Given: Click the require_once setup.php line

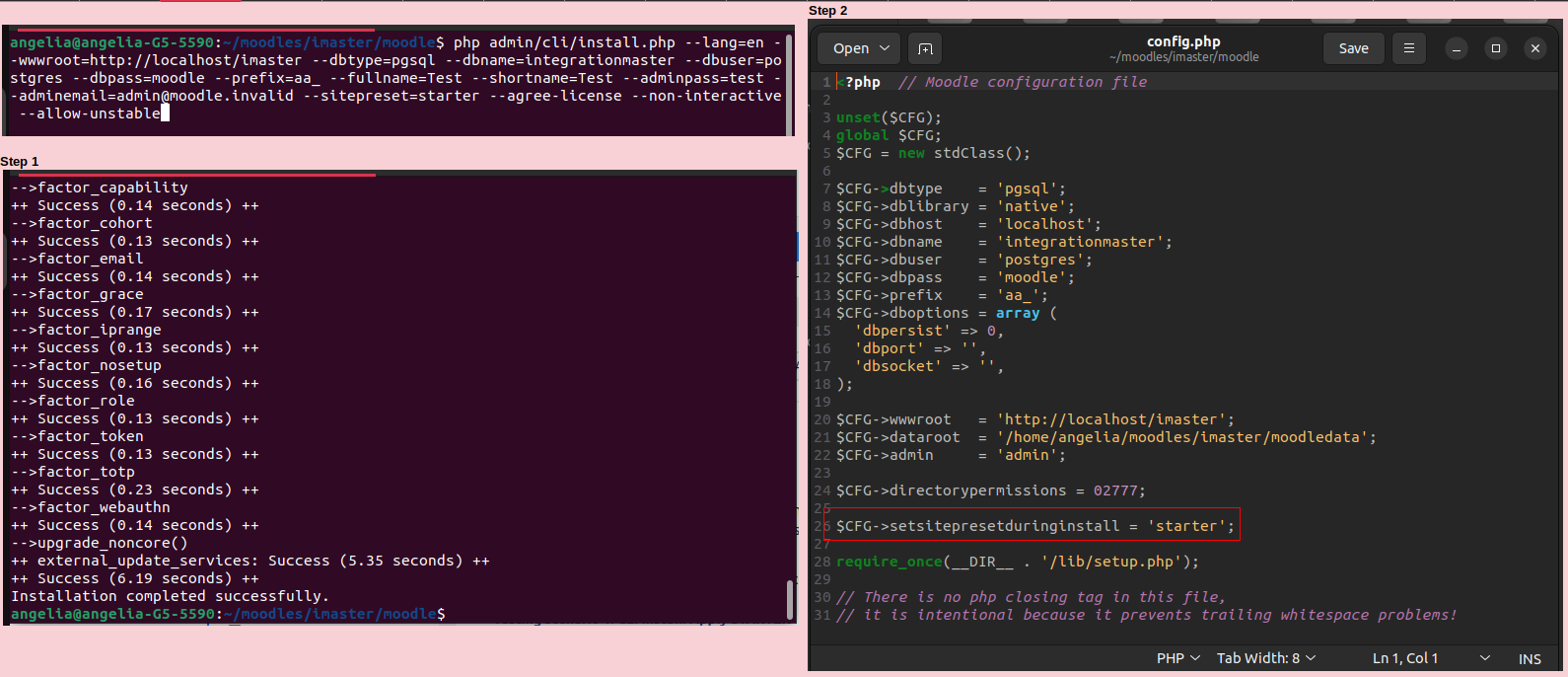Looking at the screenshot, I should click(1018, 562).
